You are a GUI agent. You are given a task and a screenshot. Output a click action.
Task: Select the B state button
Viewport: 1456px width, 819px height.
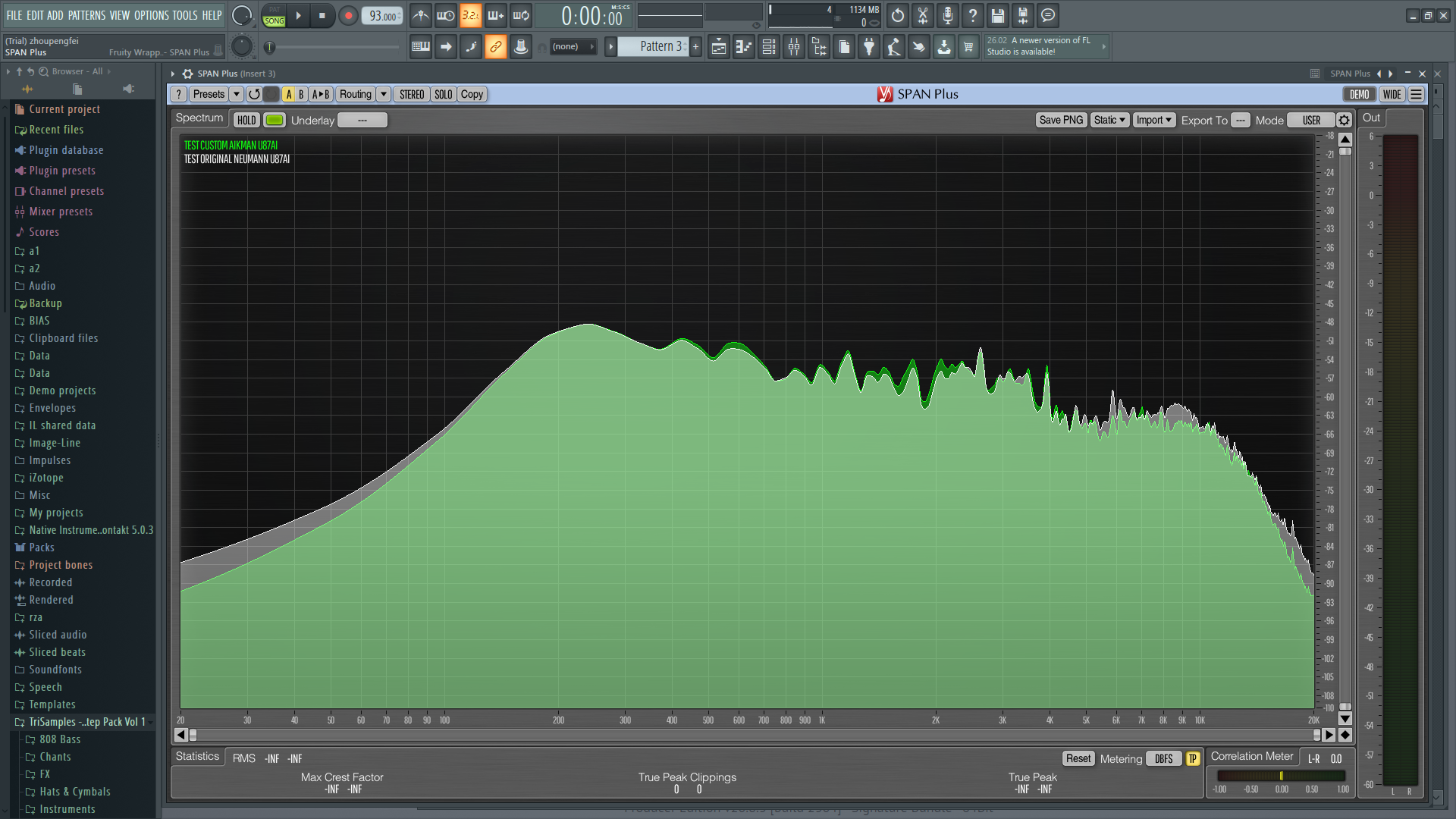point(301,94)
